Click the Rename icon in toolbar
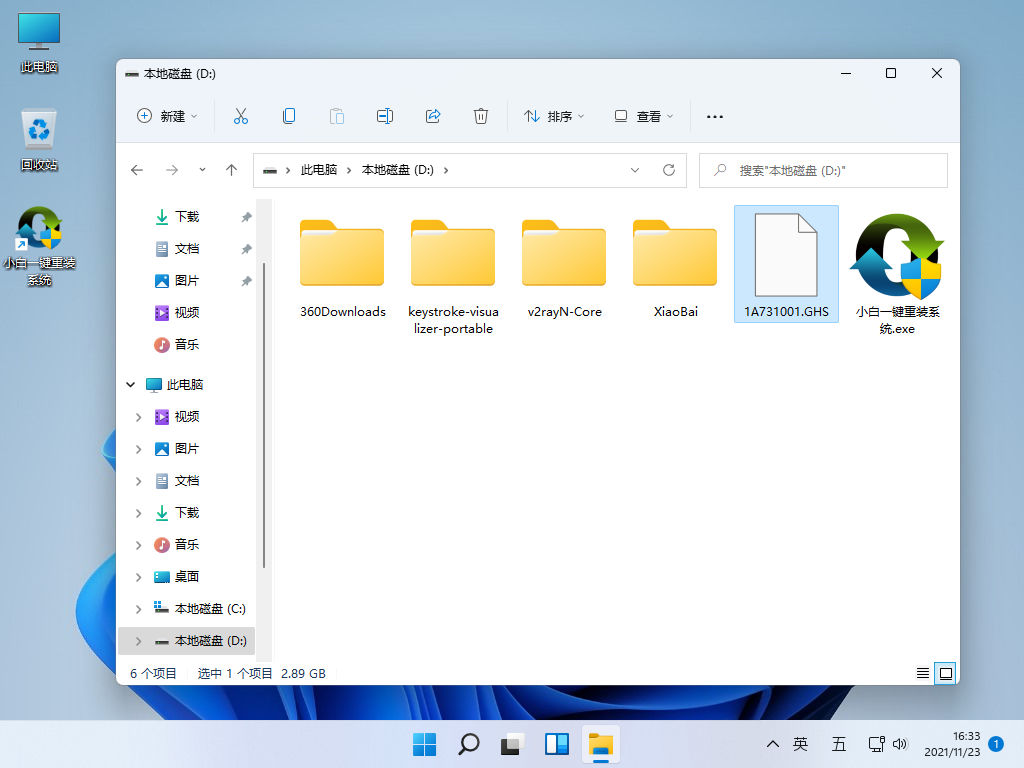Screen dimensions: 1024x768 (x=385, y=116)
